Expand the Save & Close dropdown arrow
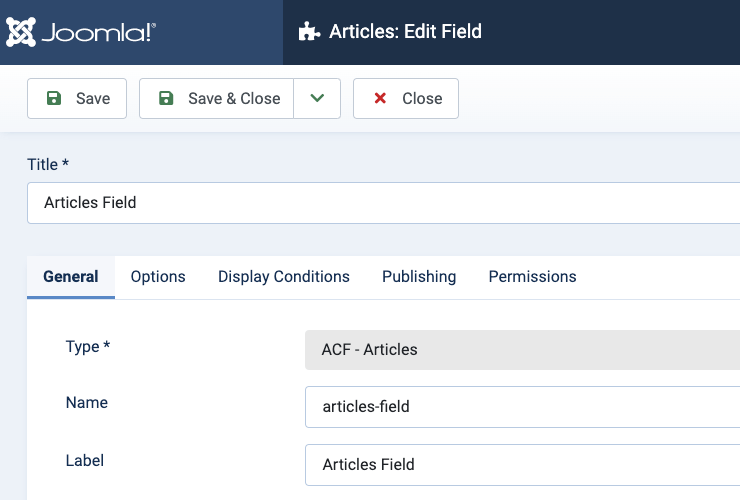This screenshot has width=740, height=500. [x=317, y=98]
